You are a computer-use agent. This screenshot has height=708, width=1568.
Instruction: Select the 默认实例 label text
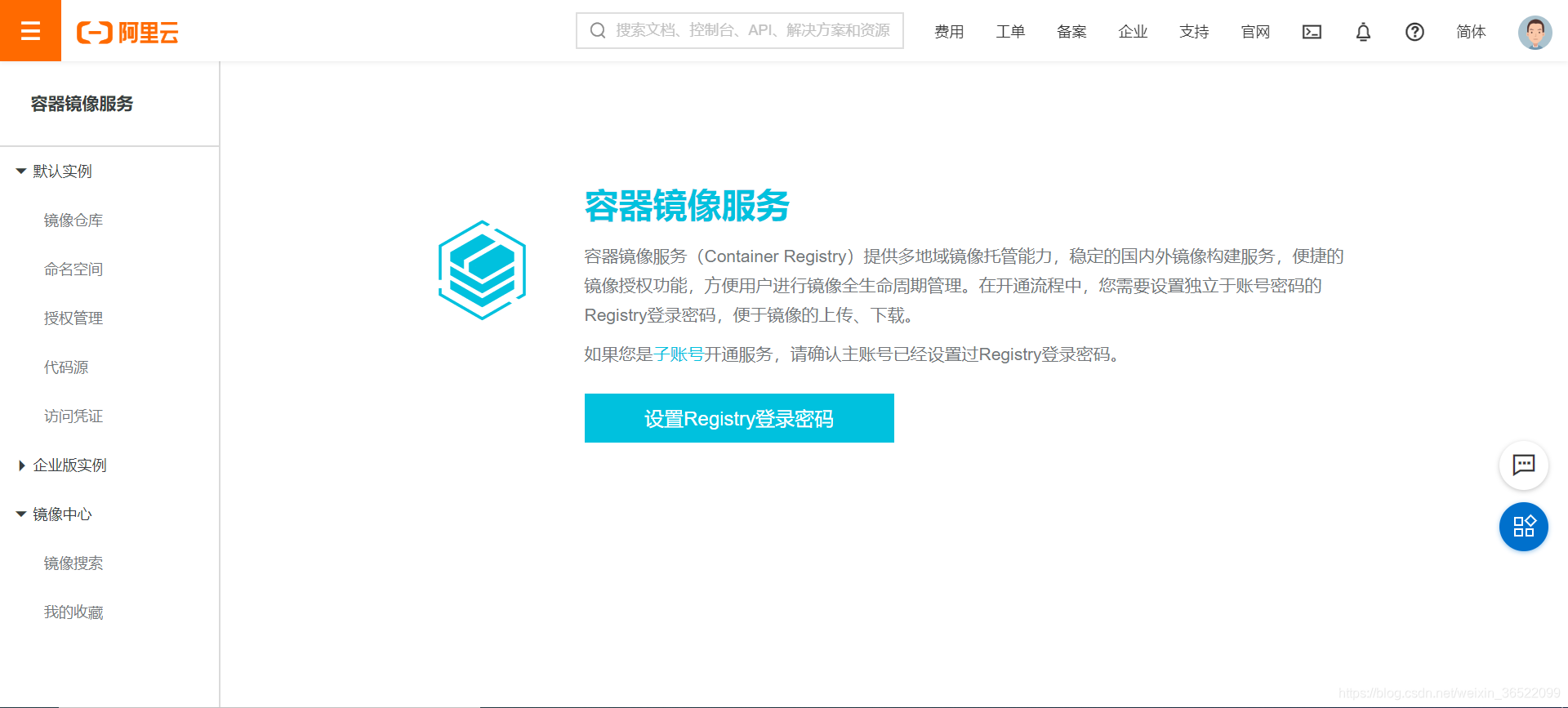(x=62, y=171)
